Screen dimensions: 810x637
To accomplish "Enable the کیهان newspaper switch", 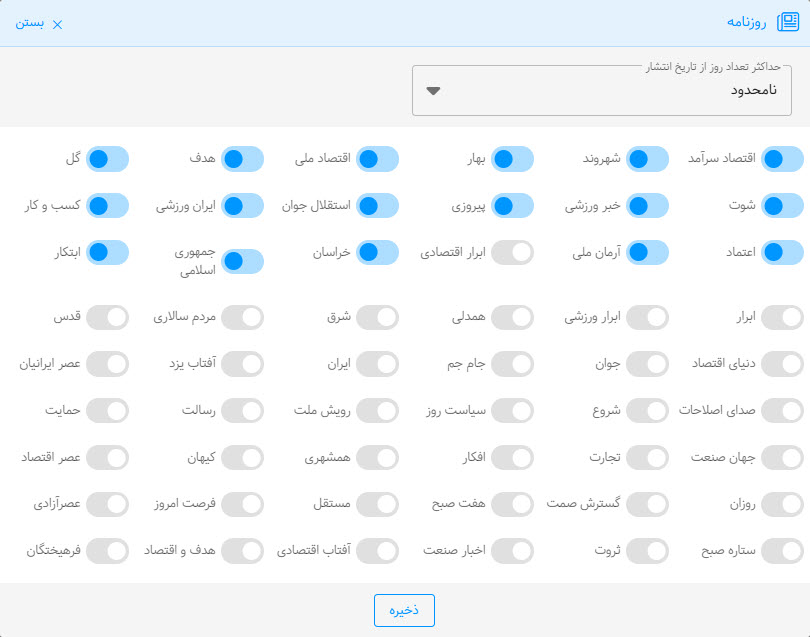I will point(243,457).
